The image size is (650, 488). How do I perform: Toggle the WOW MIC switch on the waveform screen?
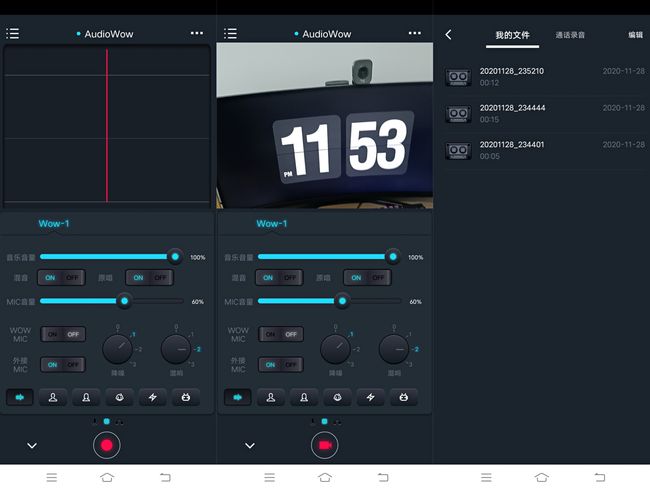coord(63,334)
